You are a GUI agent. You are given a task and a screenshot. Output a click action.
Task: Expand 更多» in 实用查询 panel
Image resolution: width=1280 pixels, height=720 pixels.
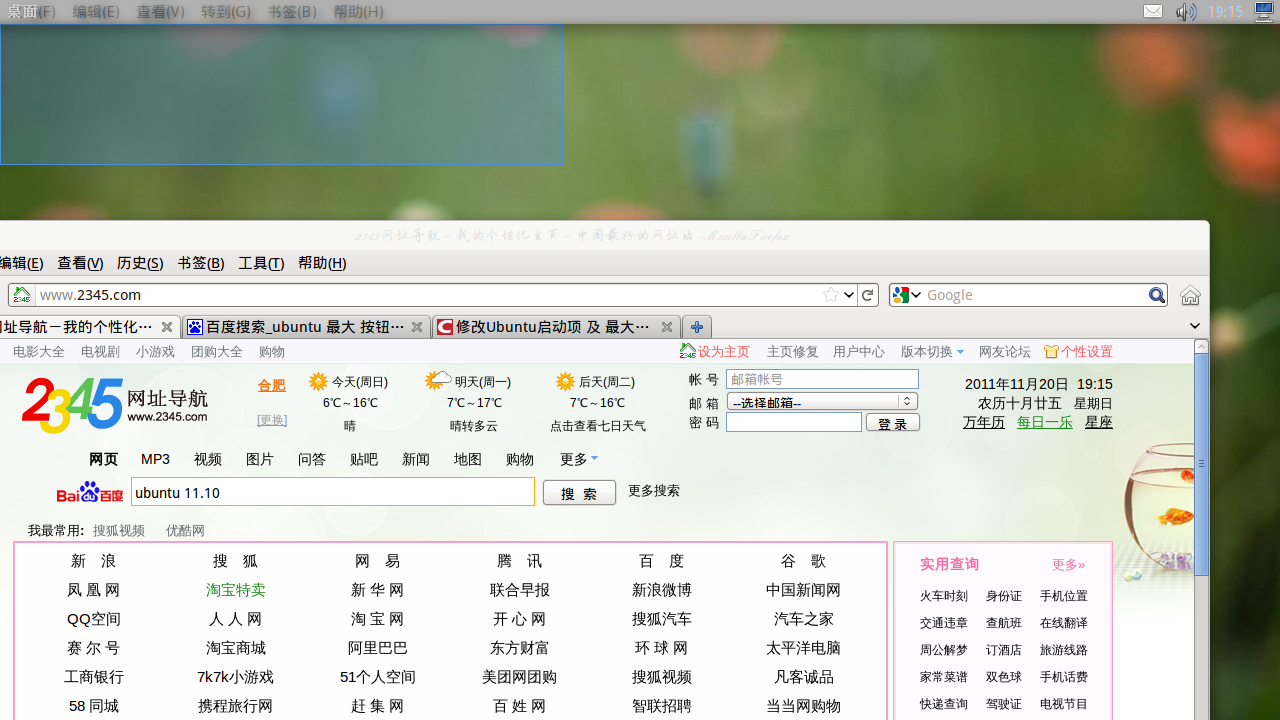1068,564
